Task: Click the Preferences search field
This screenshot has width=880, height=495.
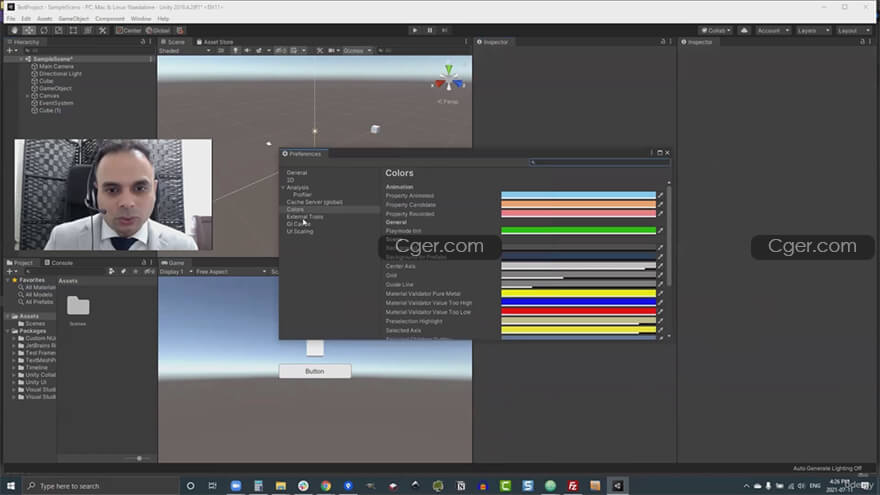Action: pos(599,163)
